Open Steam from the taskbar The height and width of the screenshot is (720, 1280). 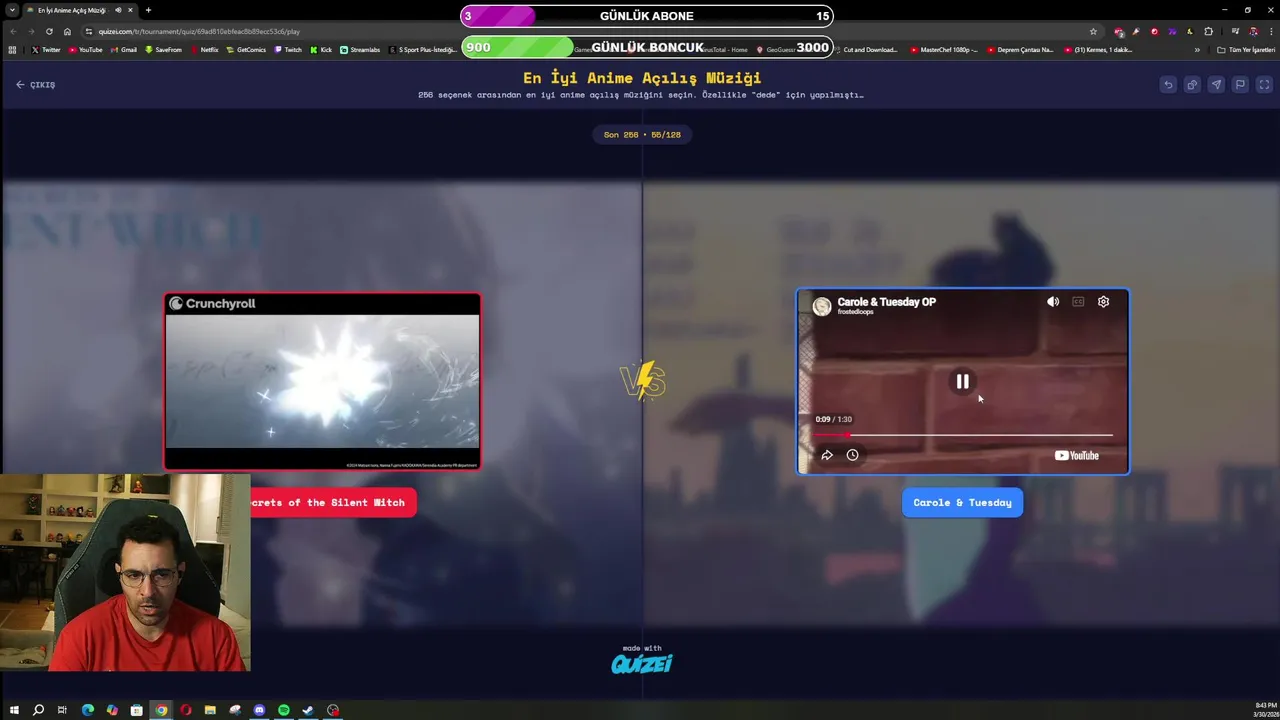tap(308, 710)
